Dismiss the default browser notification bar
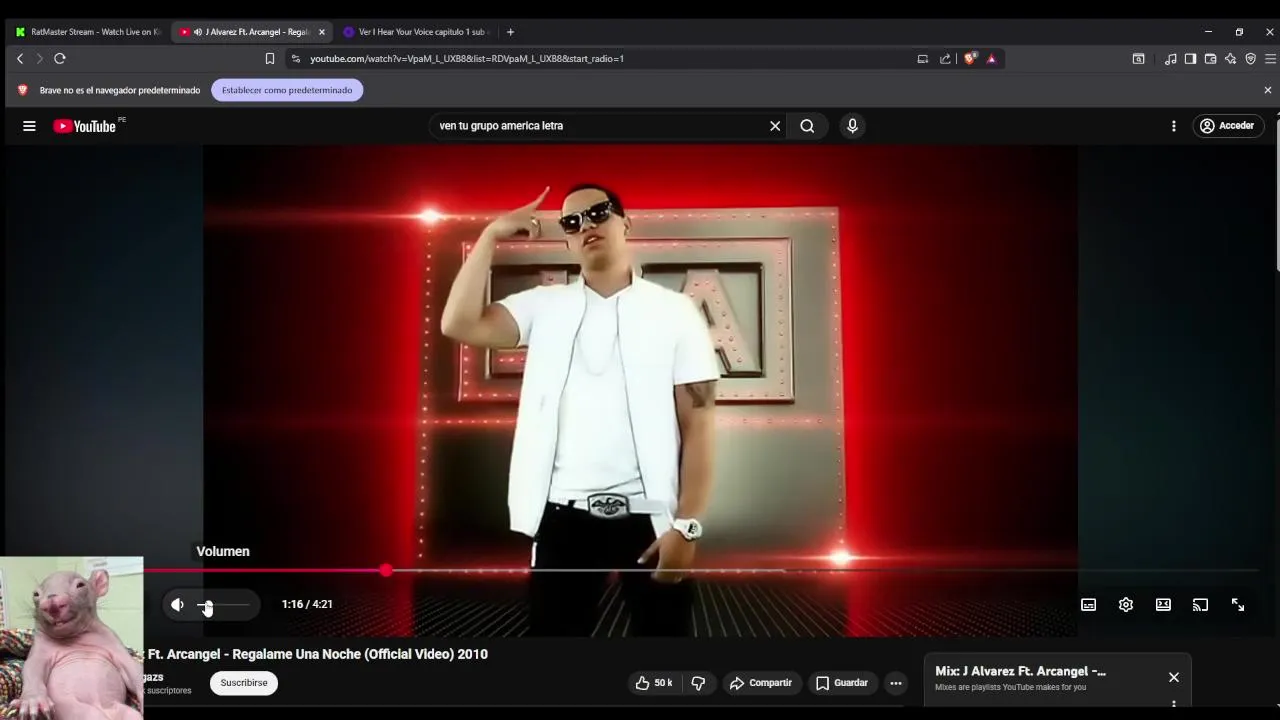 point(1267,90)
